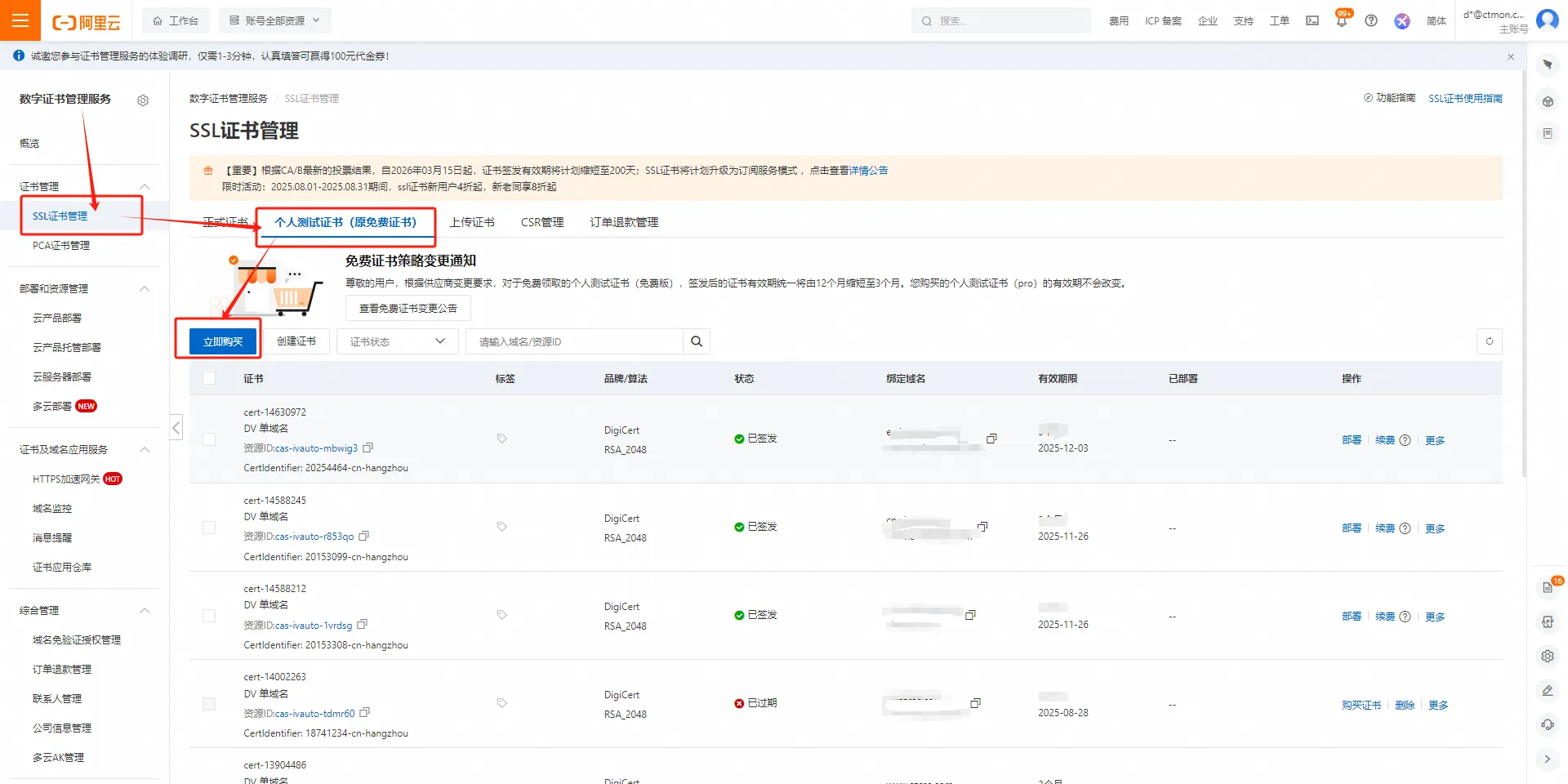Select checkbox for cert-14630972

[209, 439]
